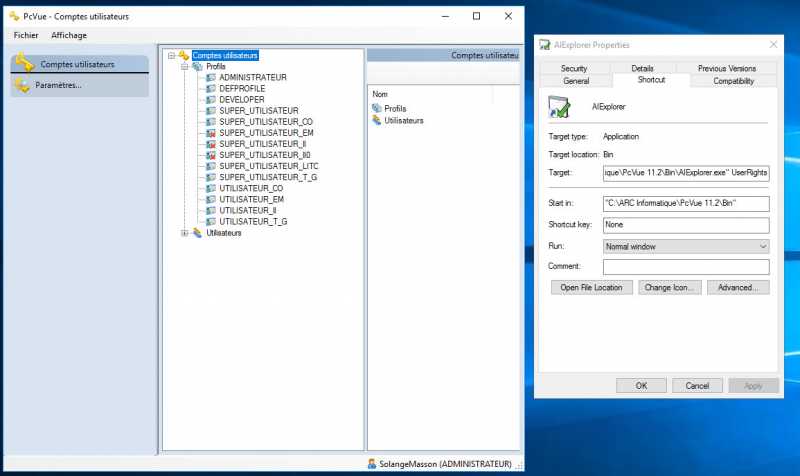Select the SUPER_UTILISATEUR_LITC text
Screen dimensions: 800x476
click(269, 166)
